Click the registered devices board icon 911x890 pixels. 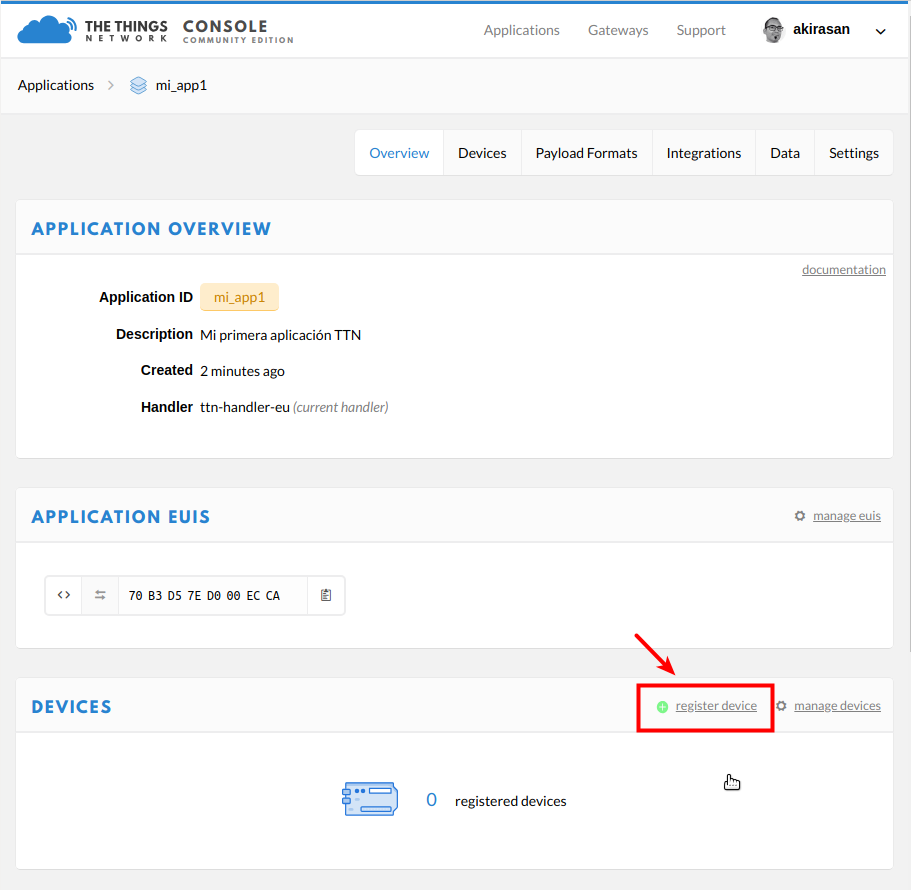[370, 799]
